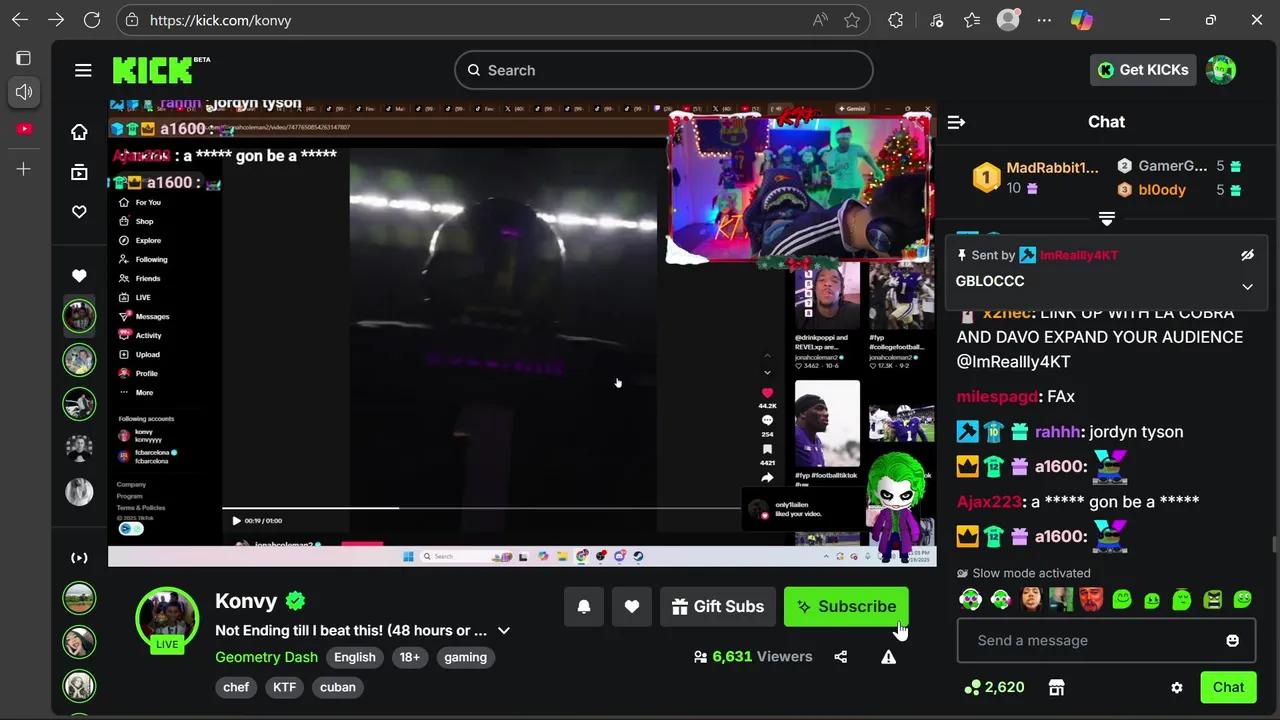1280x720 pixels.
Task: Click Konvy's verified badge checkmark
Action: point(295,601)
